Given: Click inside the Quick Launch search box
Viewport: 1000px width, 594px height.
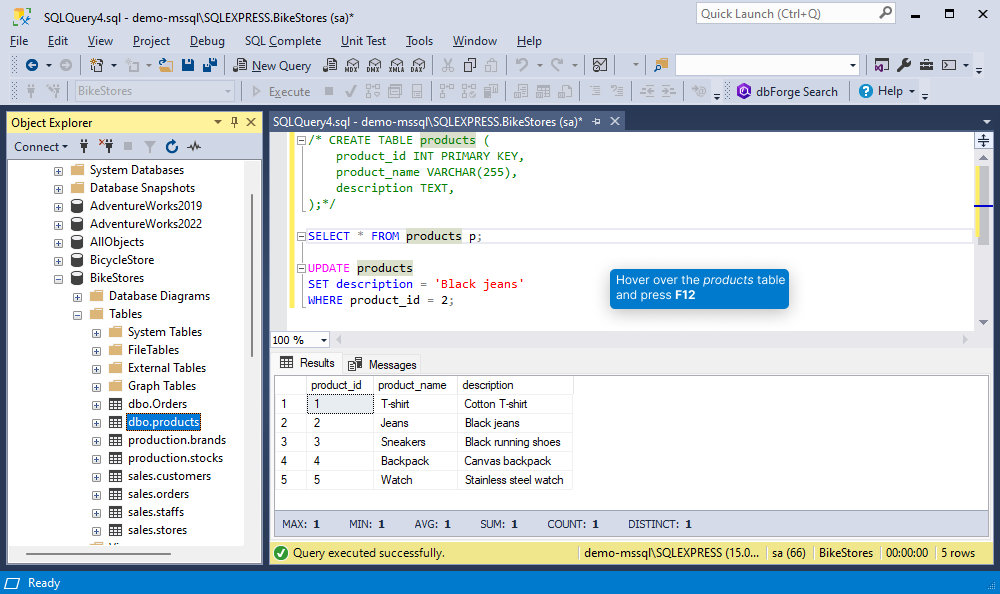Looking at the screenshot, I should [x=790, y=13].
